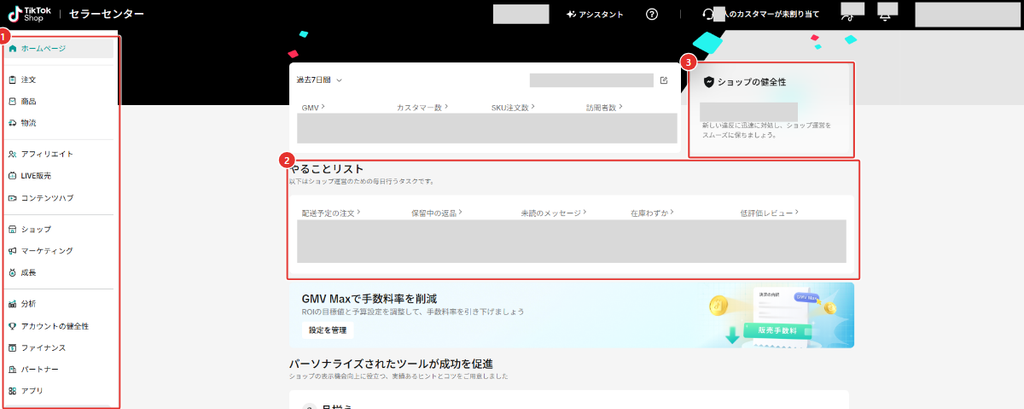Image resolution: width=1024 pixels, height=409 pixels.
Task: Click the アシスタント sparkle icon
Action: point(571,14)
